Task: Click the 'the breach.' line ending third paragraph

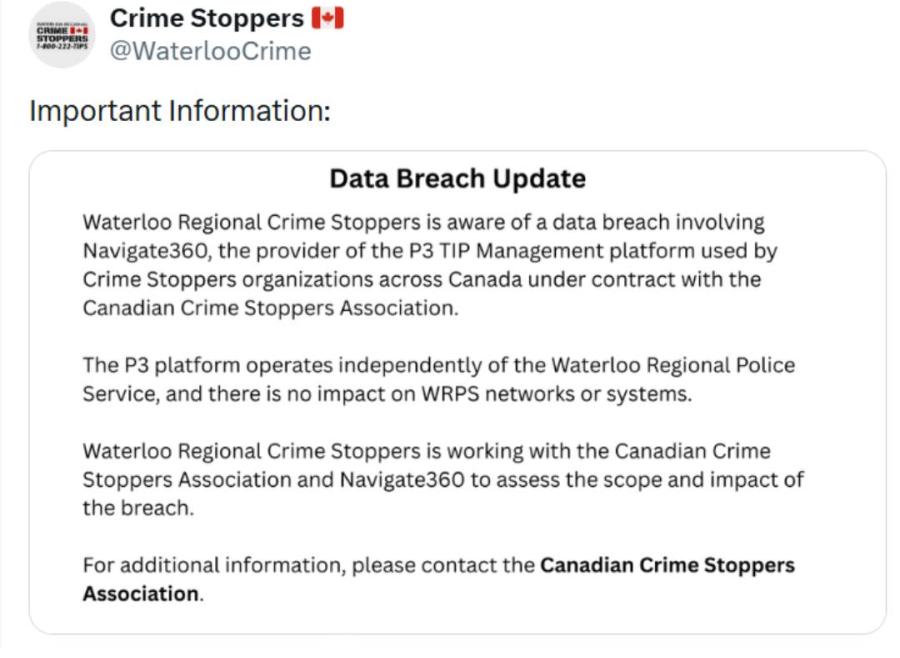Action: pyautogui.click(x=138, y=508)
